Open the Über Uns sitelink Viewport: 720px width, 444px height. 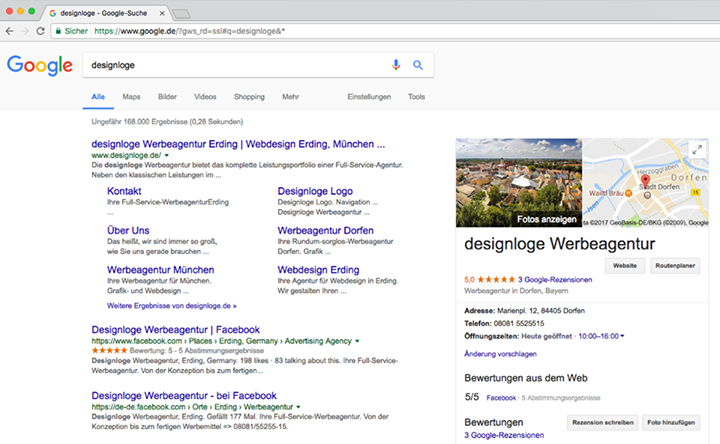pos(128,230)
